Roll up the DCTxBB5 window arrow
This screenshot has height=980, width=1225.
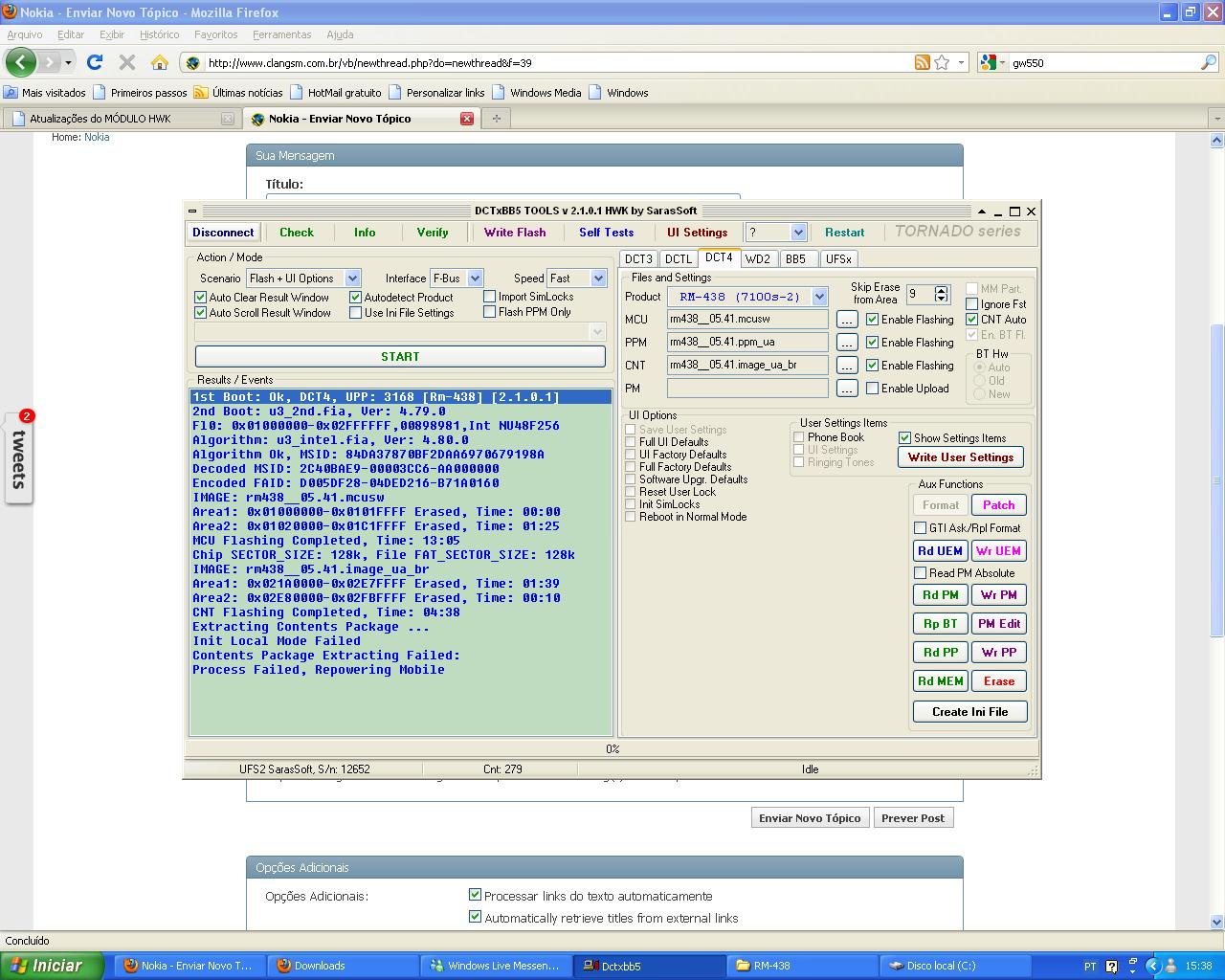[981, 212]
